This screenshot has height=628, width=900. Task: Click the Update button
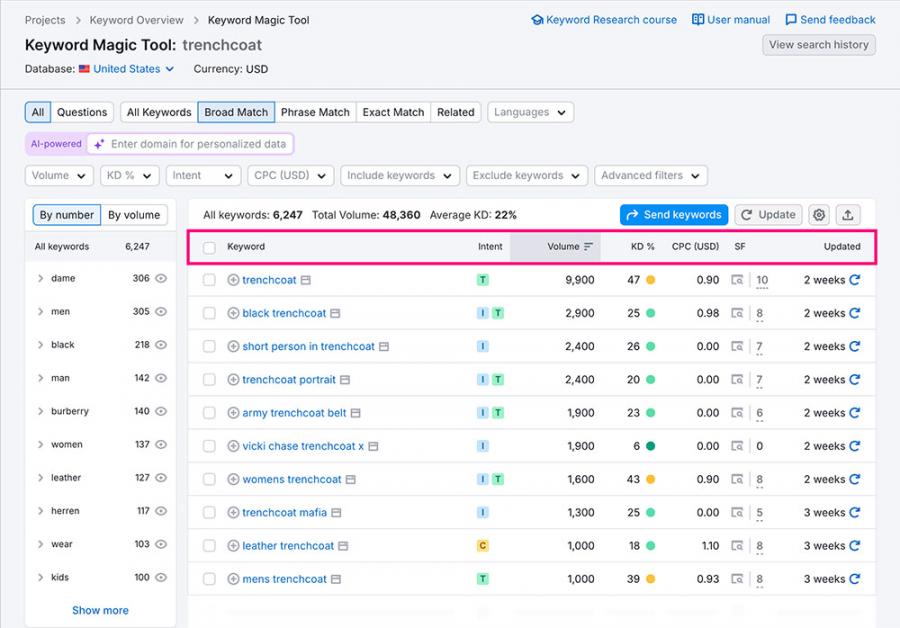(768, 215)
